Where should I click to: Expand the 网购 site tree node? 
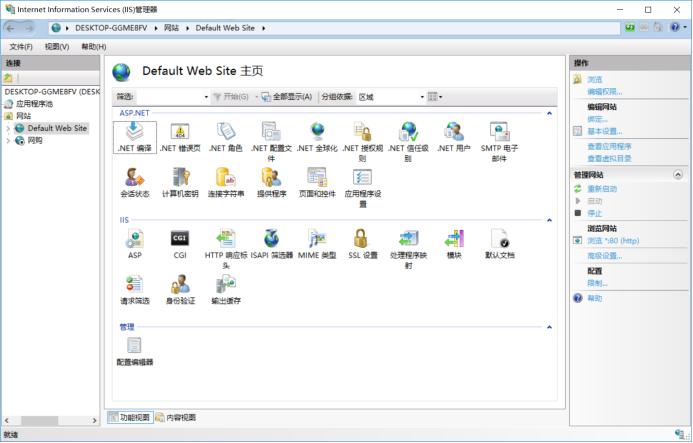pos(8,141)
